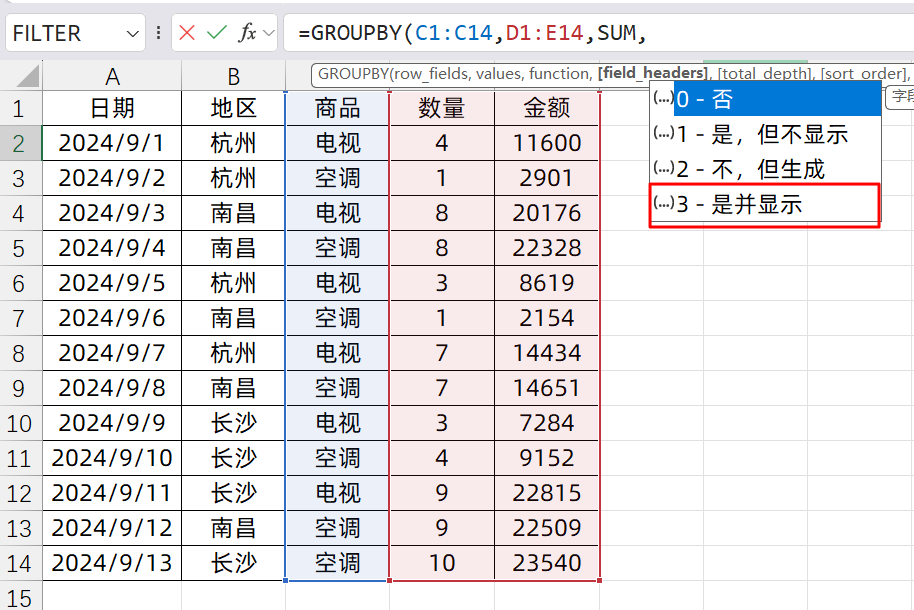Click quantity cell 10 in row 14
The width and height of the screenshot is (914, 610).
click(x=442, y=563)
